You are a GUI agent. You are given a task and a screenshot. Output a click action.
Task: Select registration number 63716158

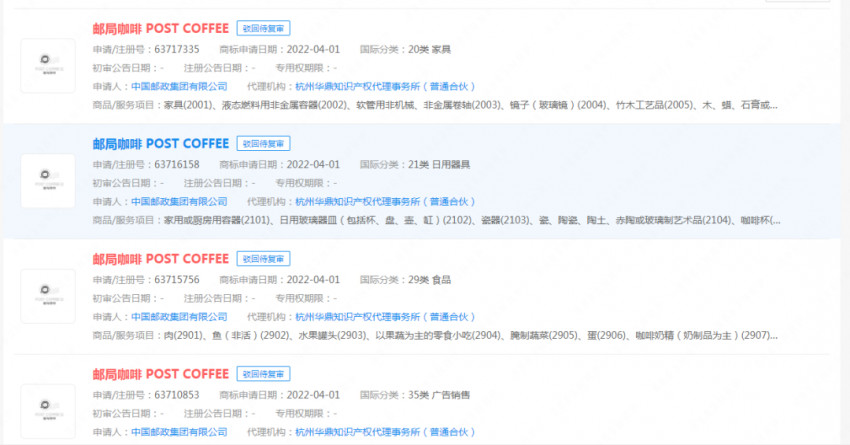click(177, 165)
